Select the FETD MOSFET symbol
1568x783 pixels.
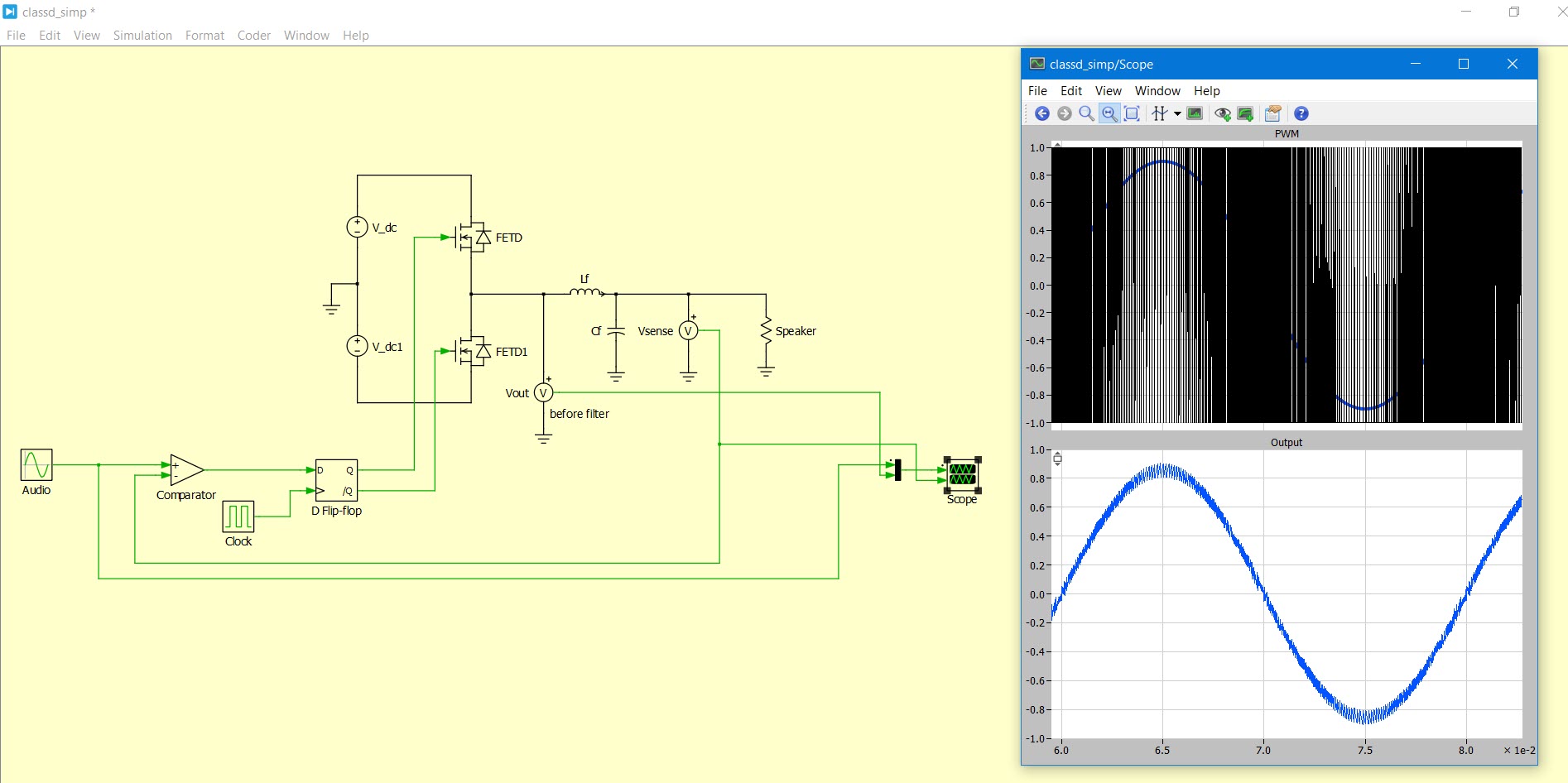point(473,238)
